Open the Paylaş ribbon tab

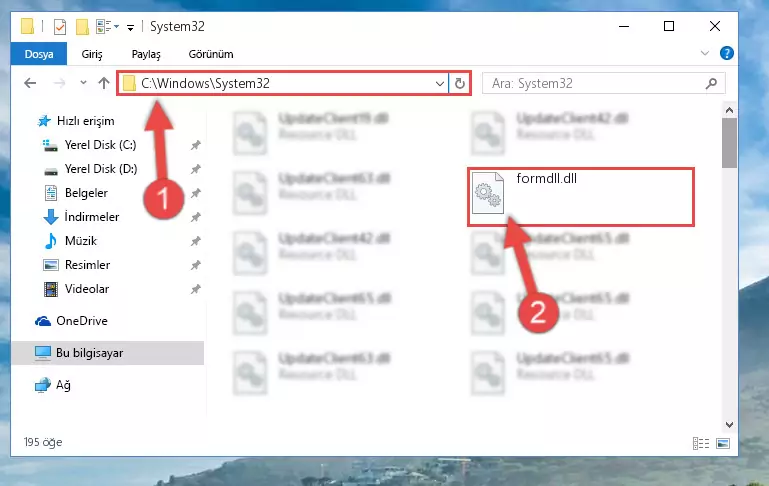coord(146,54)
